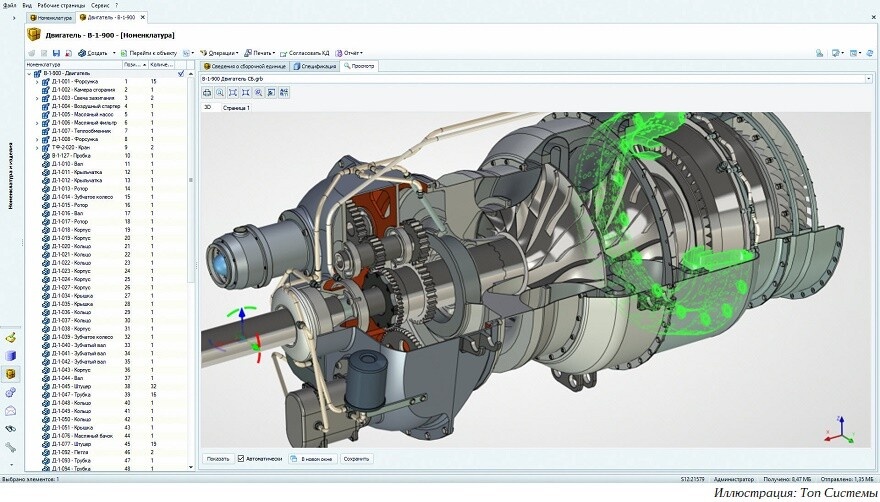The height and width of the screenshot is (502, 880).
Task: Click the В новом окне button
Action: click(x=313, y=459)
